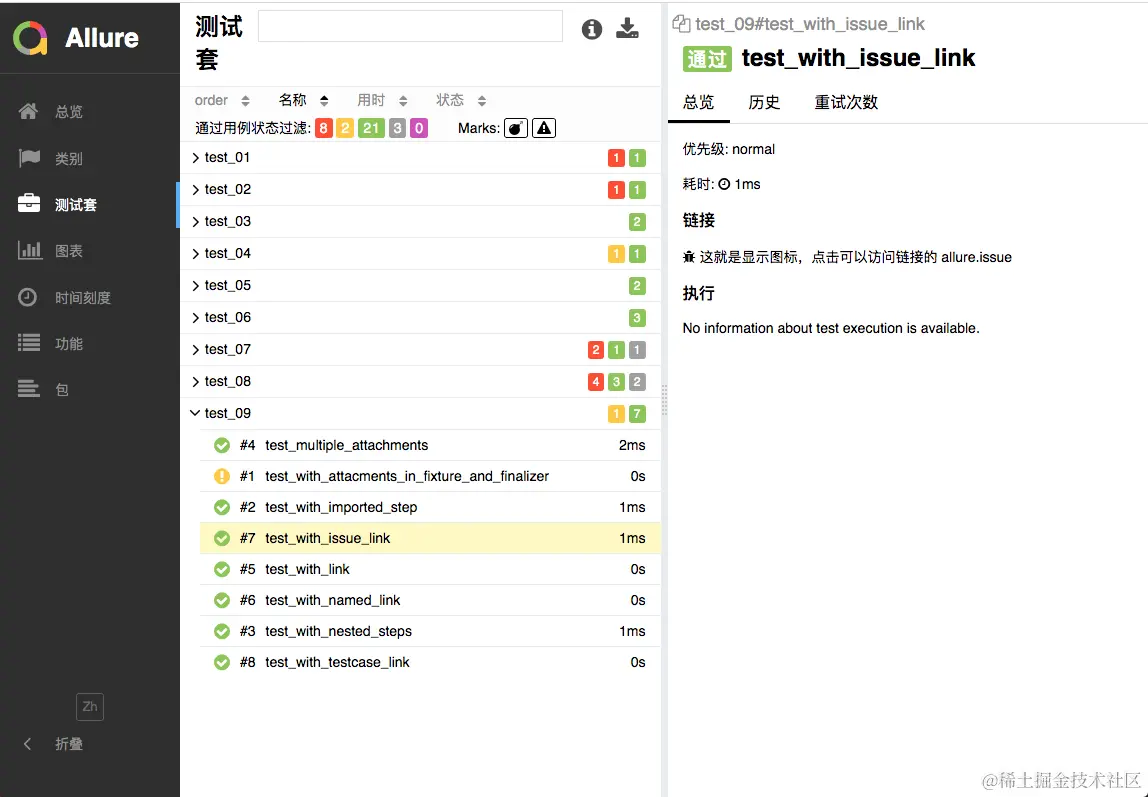Click the bug icon in the issue link
Viewport: 1148px width, 797px height.
coord(689,257)
